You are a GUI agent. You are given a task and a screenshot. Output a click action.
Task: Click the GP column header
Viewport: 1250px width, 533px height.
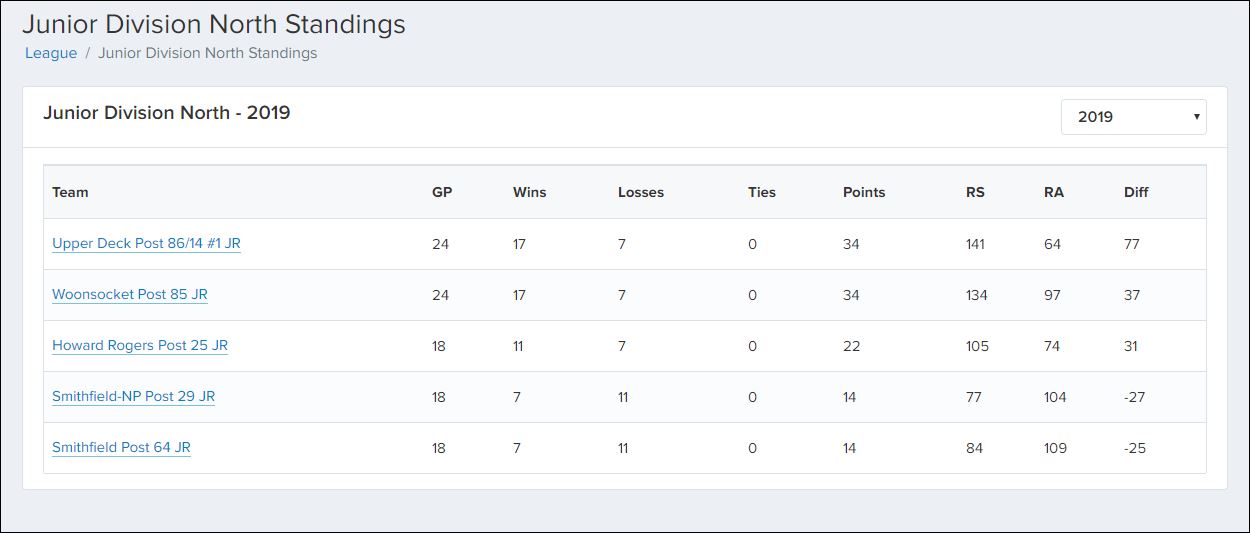(x=442, y=192)
